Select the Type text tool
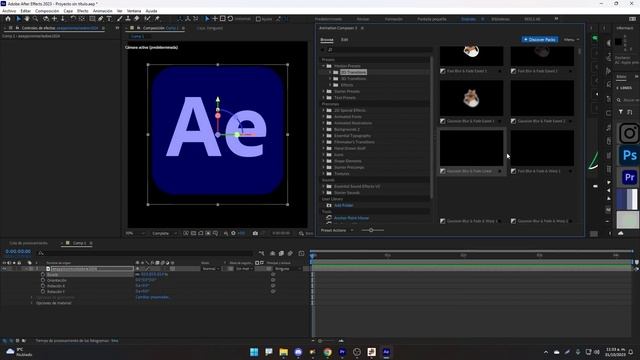This screenshot has width=640, height=360. point(109,19)
